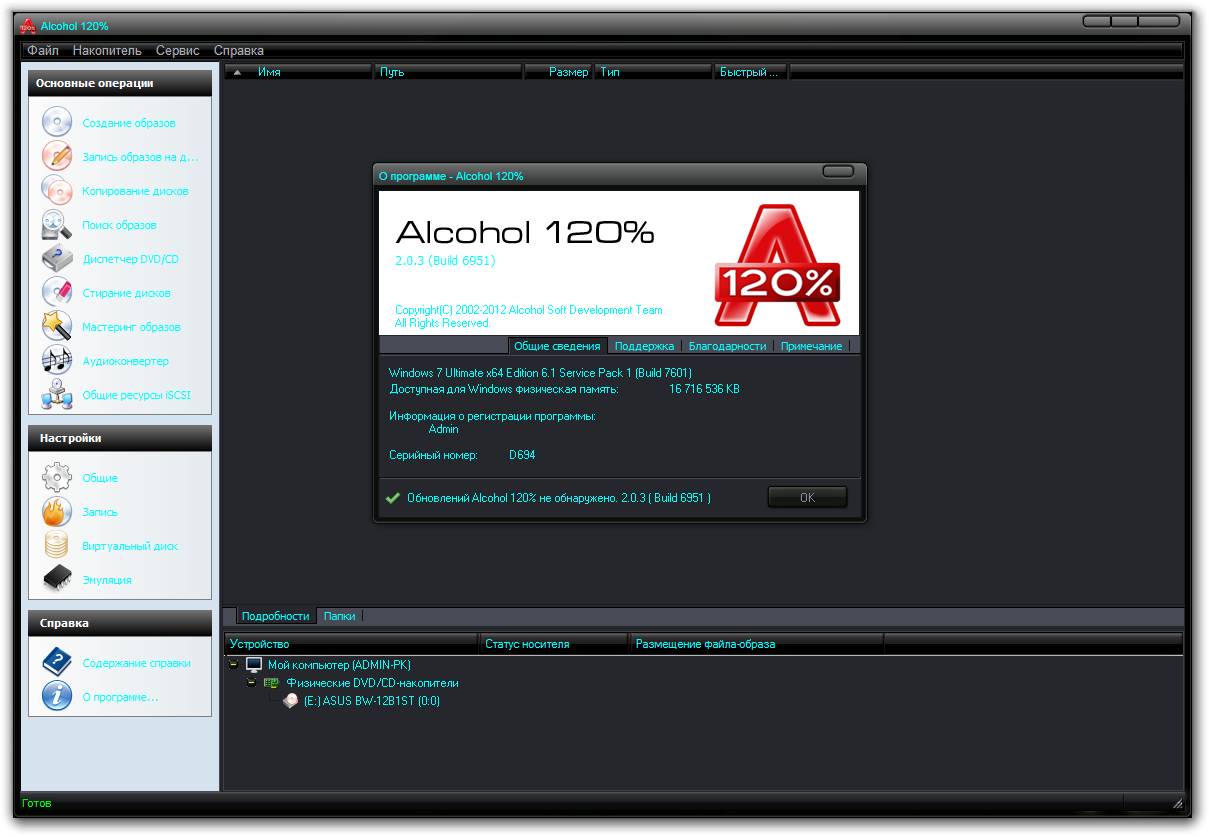Click the Диспетчер DVD/CD drive icon
Image resolution: width=1209 pixels, height=837 pixels.
(x=56, y=258)
